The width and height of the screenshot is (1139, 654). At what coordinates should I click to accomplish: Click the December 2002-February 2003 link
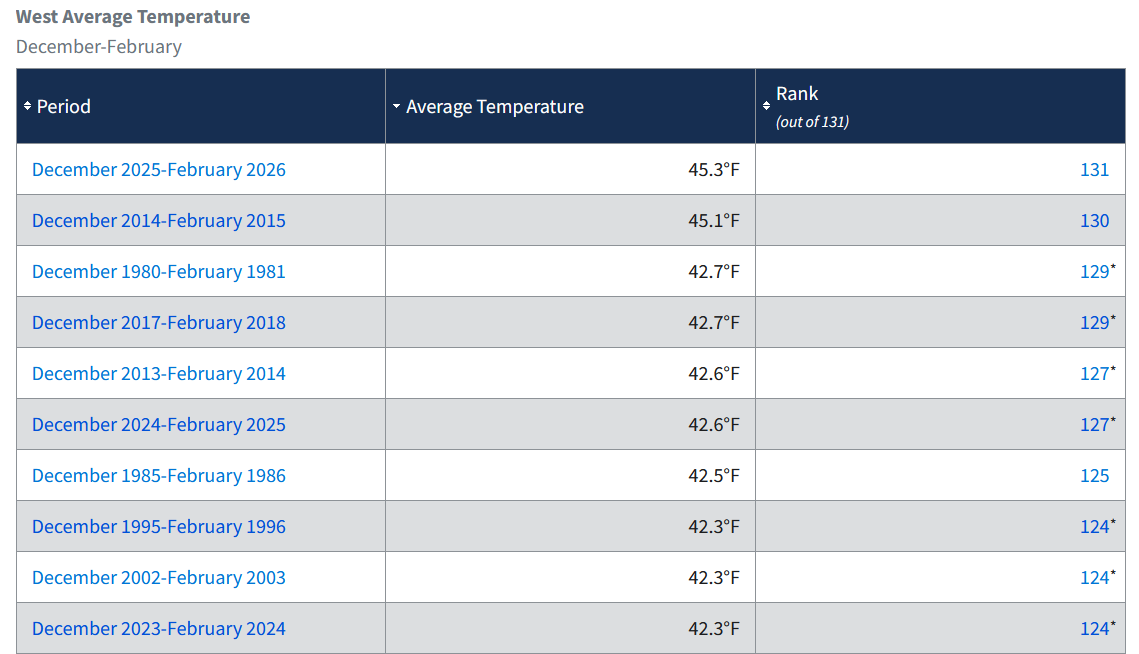159,578
